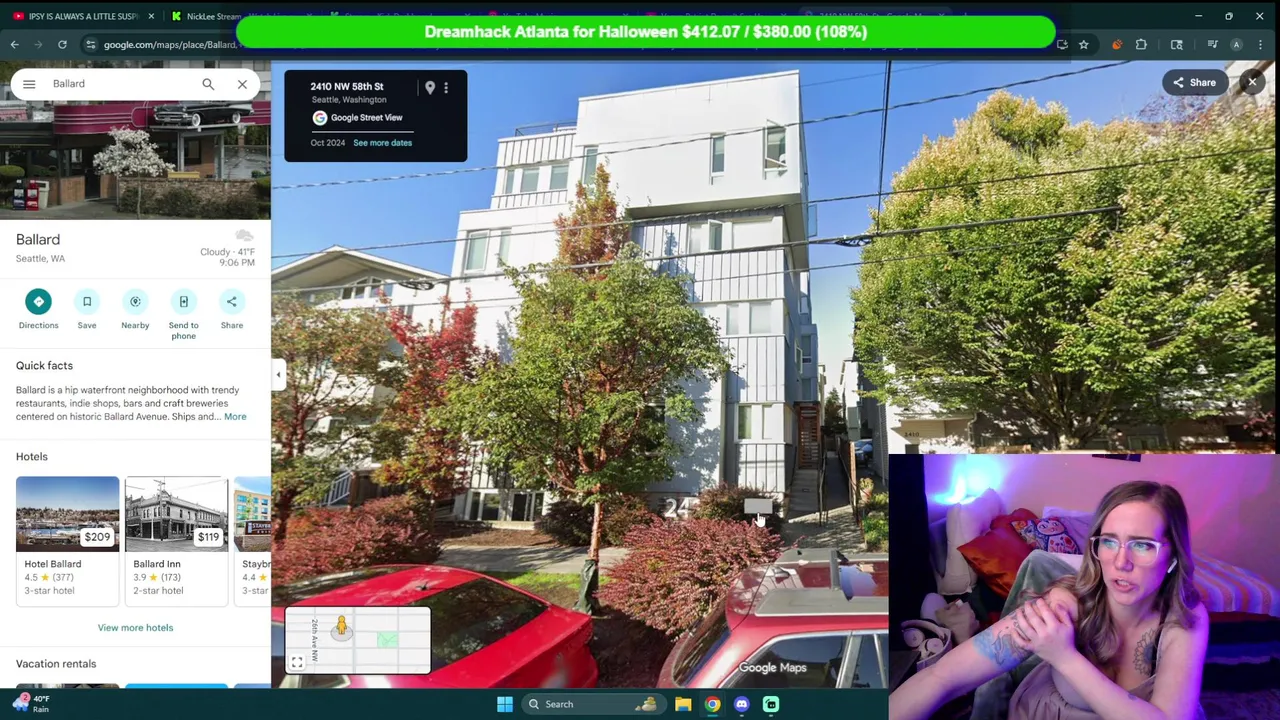Bookmark this page with the star icon
Screen dimensions: 1280x720
[1083, 45]
